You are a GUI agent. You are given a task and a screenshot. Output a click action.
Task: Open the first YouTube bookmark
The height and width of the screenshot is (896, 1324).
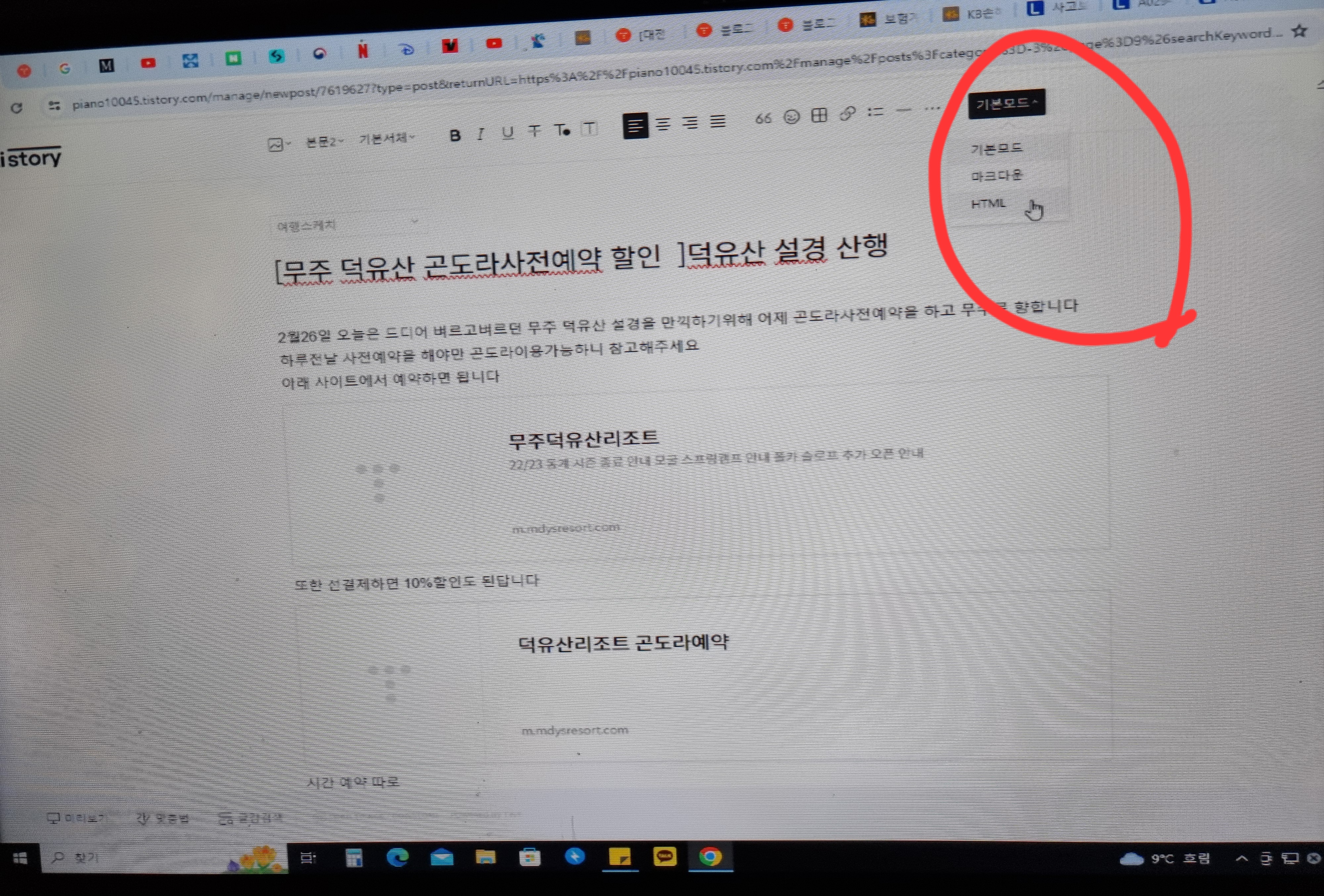click(148, 63)
